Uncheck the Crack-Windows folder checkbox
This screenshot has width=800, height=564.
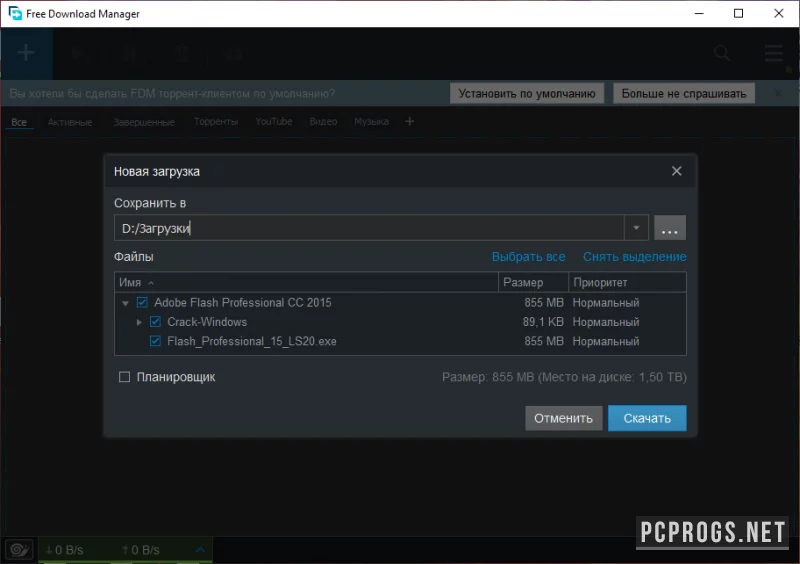coord(156,322)
